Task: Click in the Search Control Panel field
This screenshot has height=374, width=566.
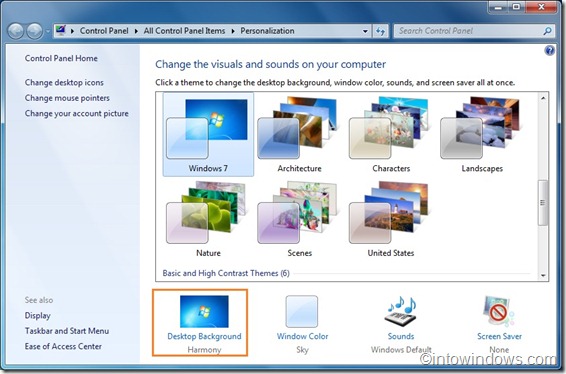Action: click(x=469, y=31)
